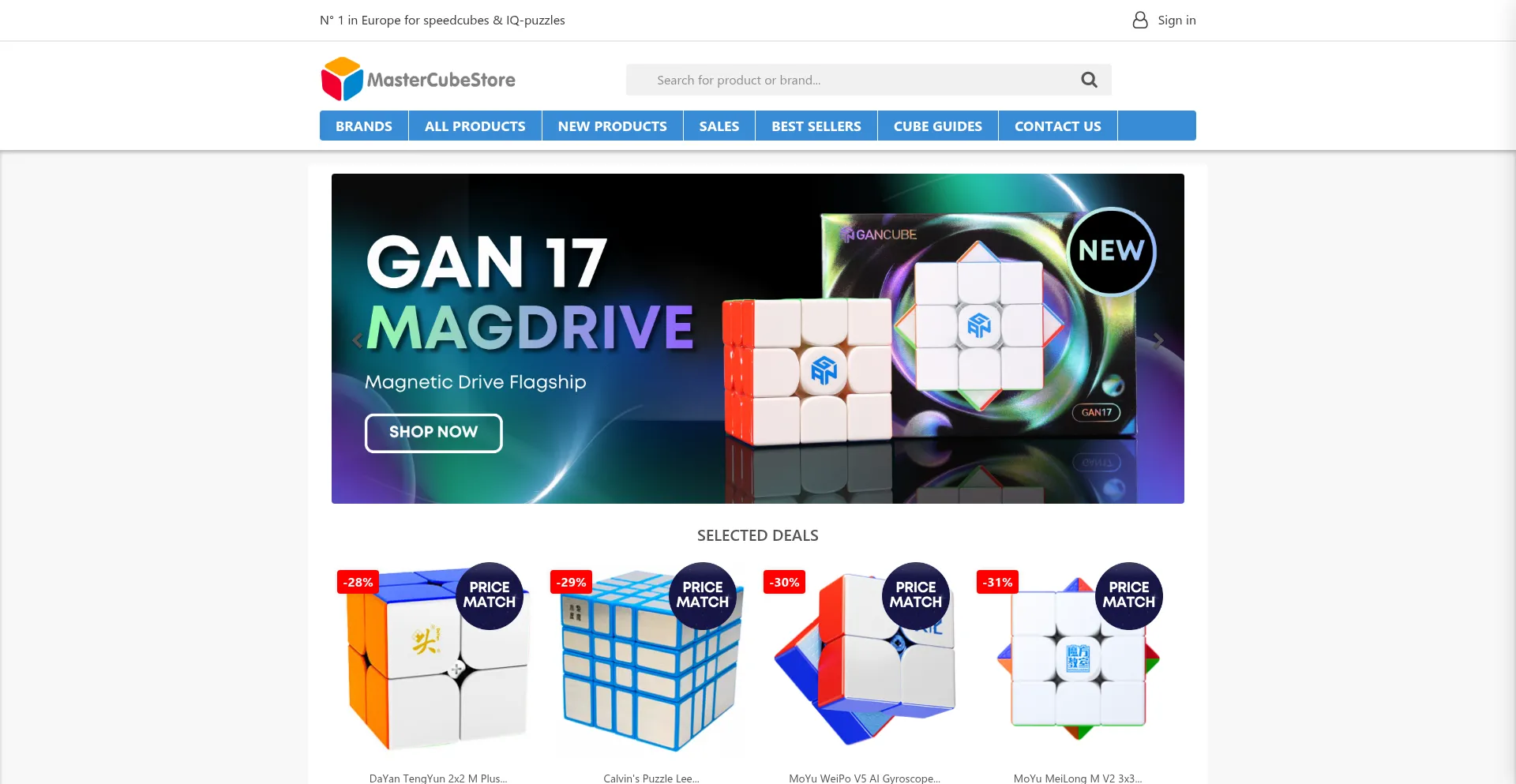Open Cube Guides menu
Screen dimensions: 1516x784
click(938, 126)
